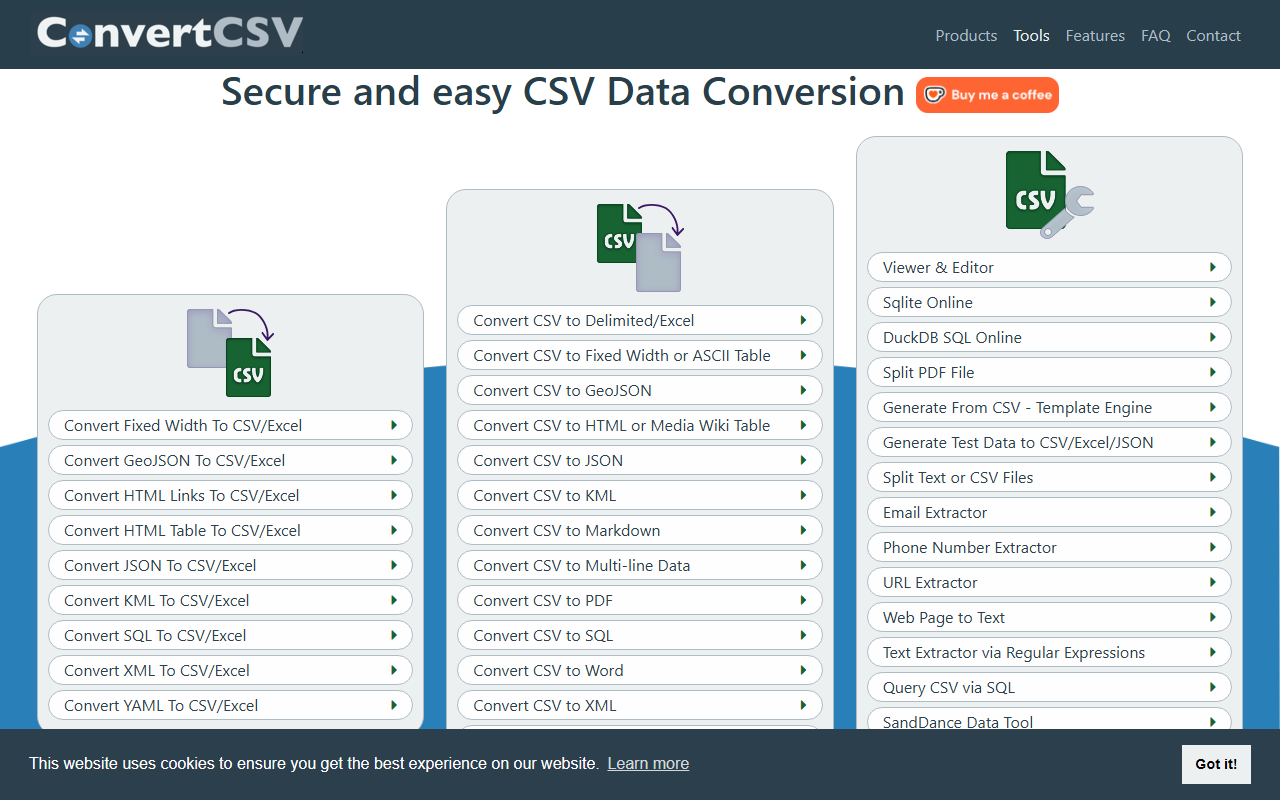Click arrow on Convert CSV to KML

tap(803, 495)
